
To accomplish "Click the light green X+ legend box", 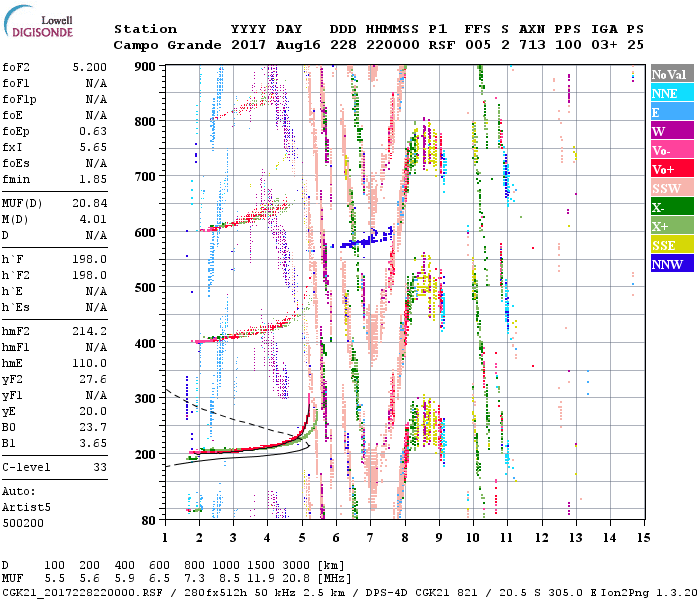I will 669,227.
